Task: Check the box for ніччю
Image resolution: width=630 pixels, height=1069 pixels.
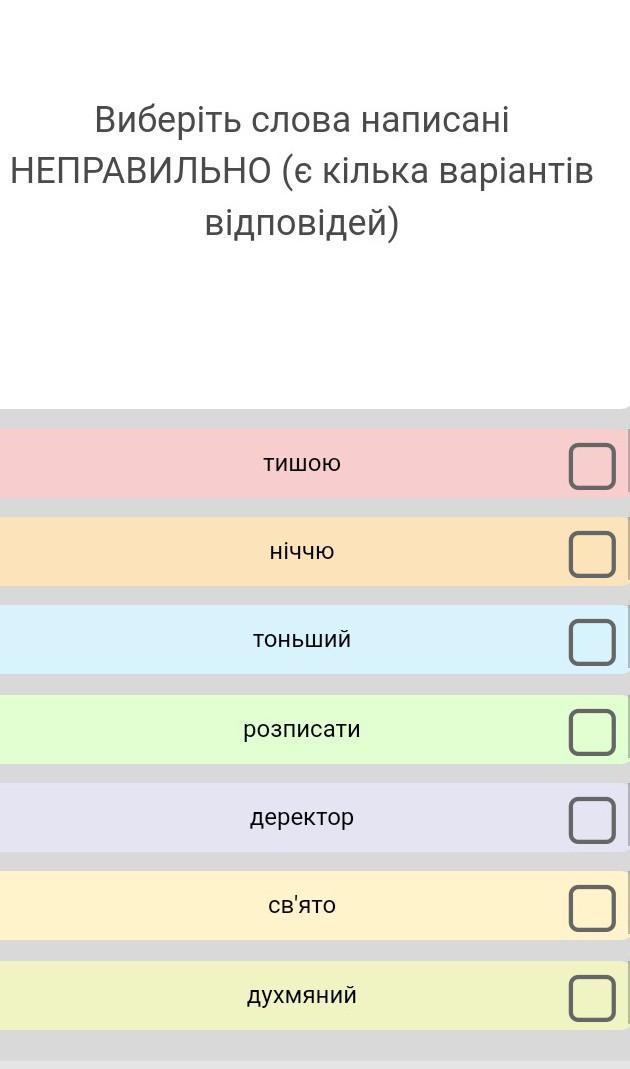Action: point(592,554)
